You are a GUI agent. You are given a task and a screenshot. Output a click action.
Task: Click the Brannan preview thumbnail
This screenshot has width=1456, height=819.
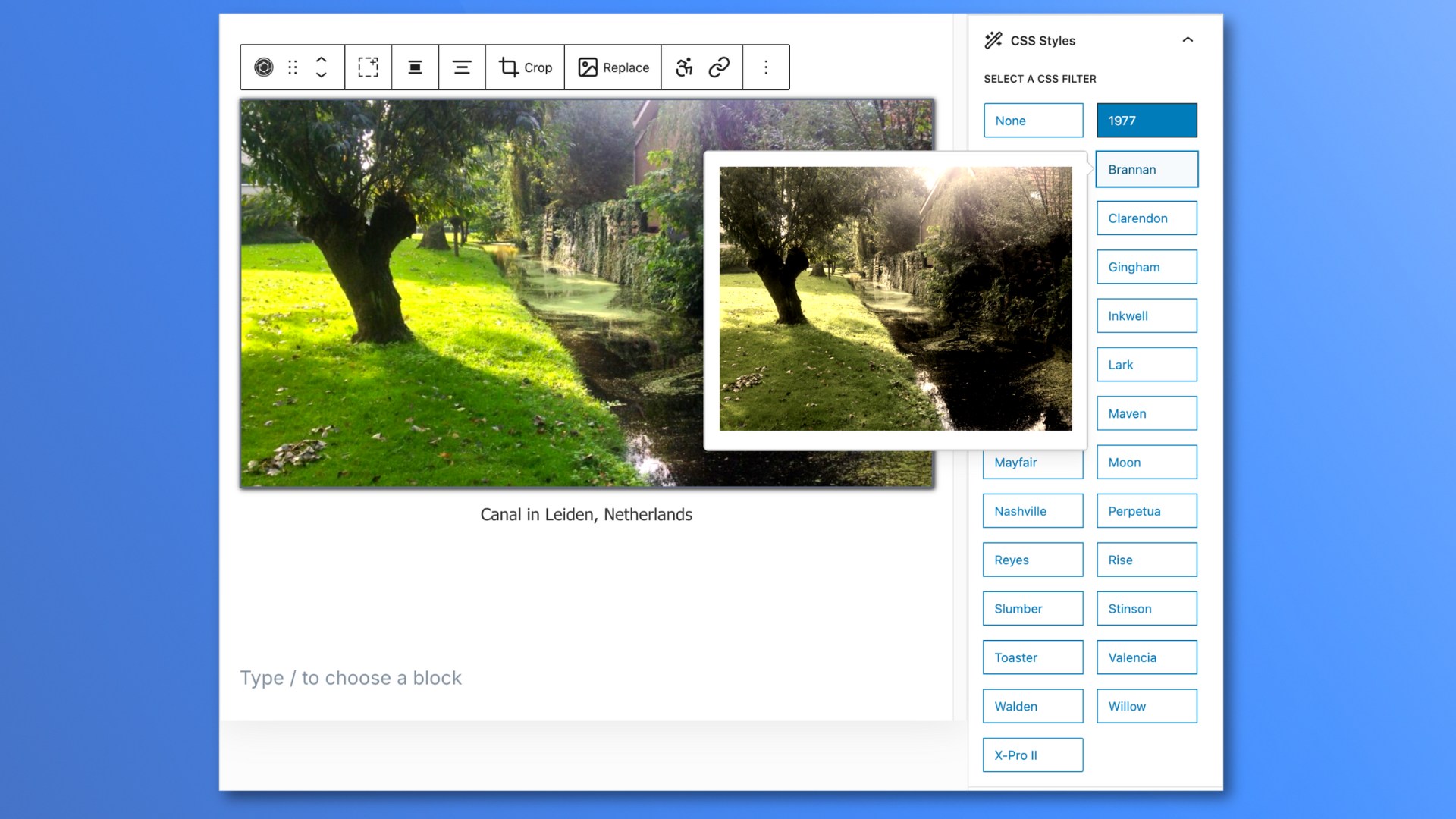click(x=895, y=299)
